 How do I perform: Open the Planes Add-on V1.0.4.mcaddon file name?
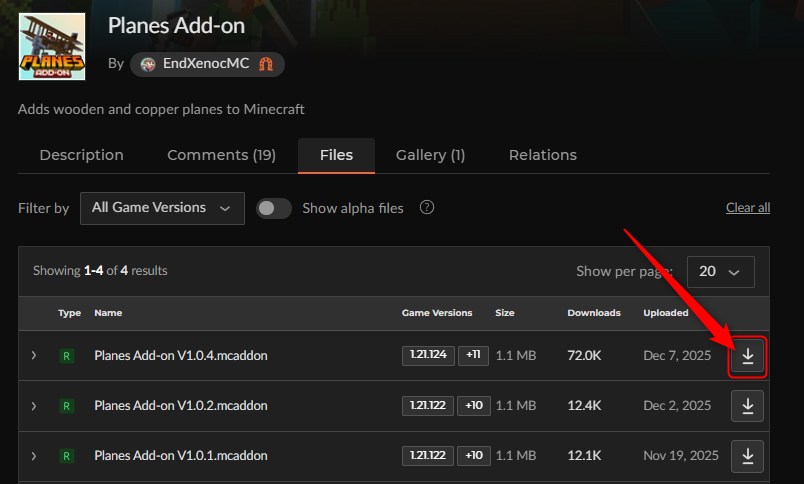(180, 356)
